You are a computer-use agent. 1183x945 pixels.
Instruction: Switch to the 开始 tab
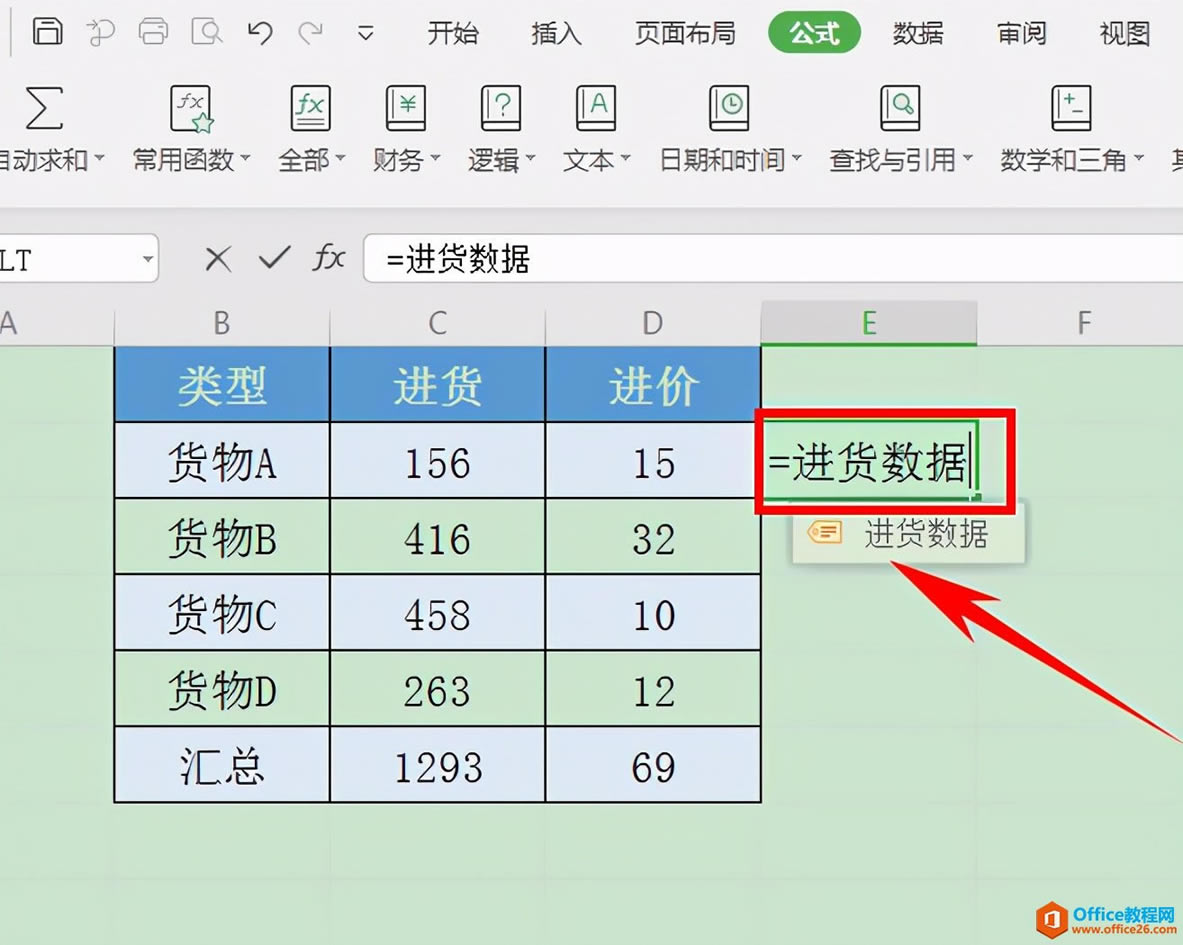(x=453, y=33)
